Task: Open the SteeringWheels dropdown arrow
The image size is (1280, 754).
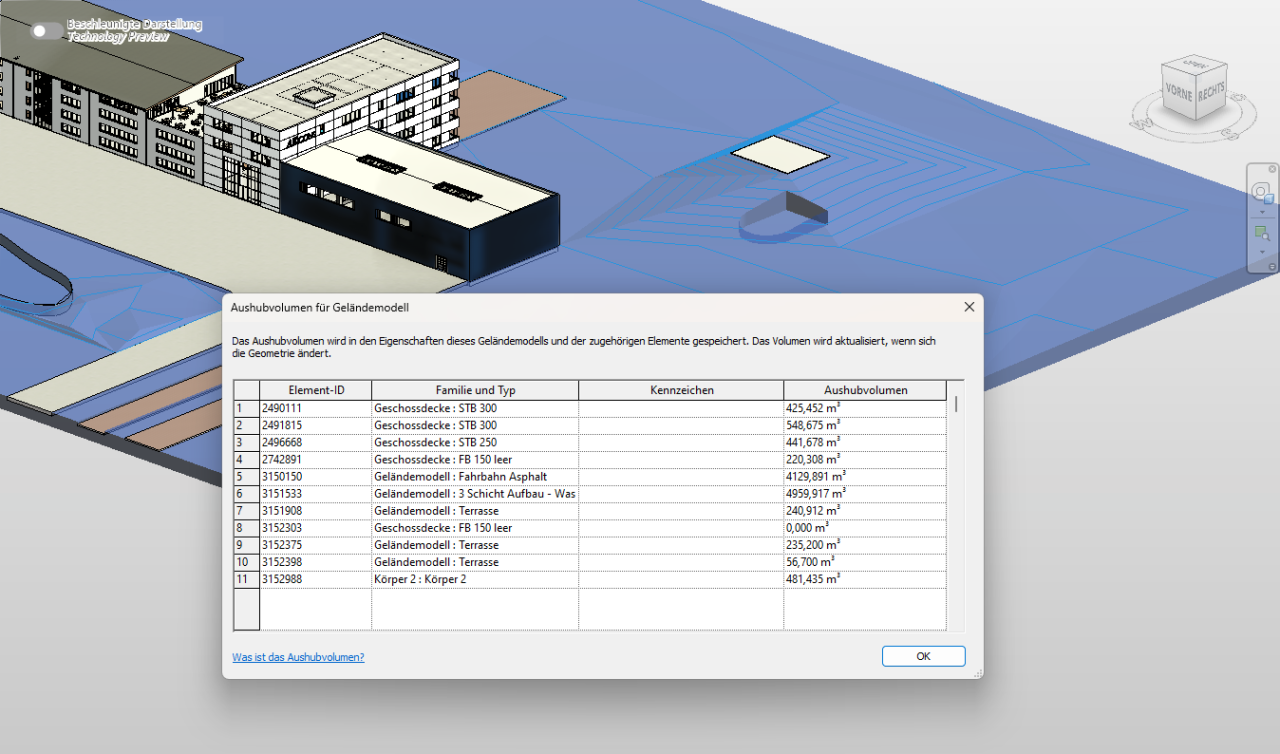Action: point(1262,212)
